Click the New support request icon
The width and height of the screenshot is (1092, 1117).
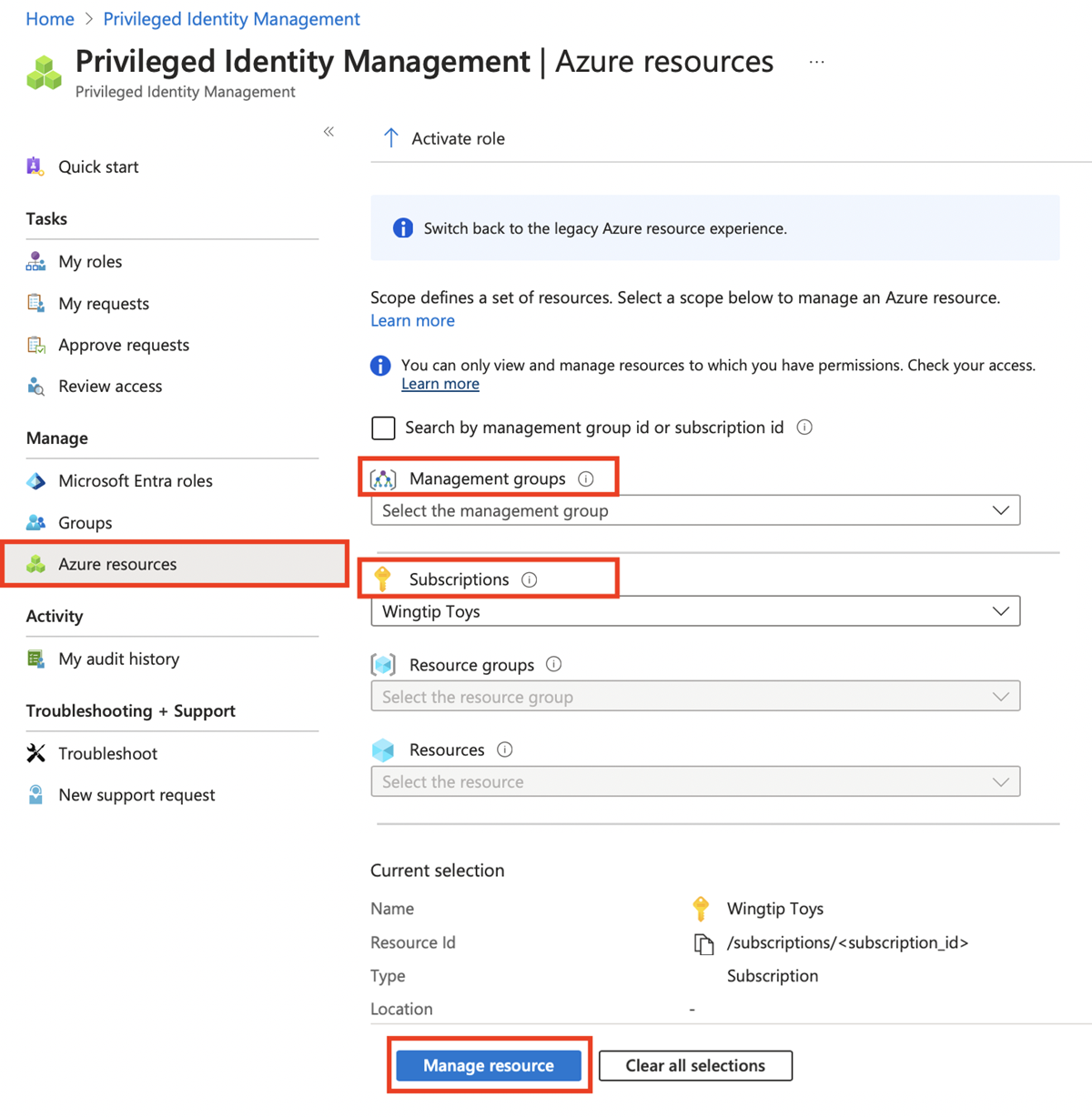[x=35, y=795]
